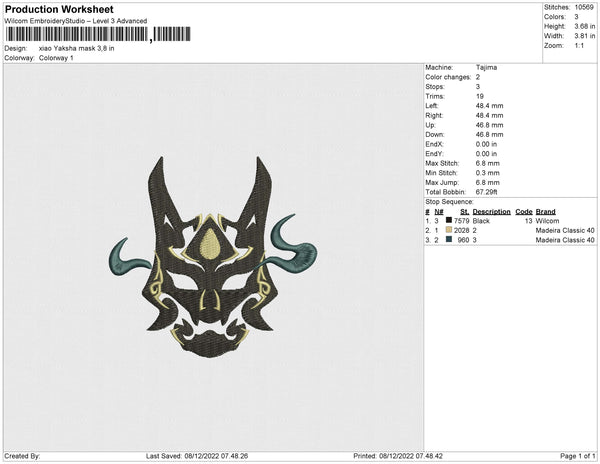Click the 'Page 1 of 1' footer text
The height and width of the screenshot is (464, 600).
point(577,456)
